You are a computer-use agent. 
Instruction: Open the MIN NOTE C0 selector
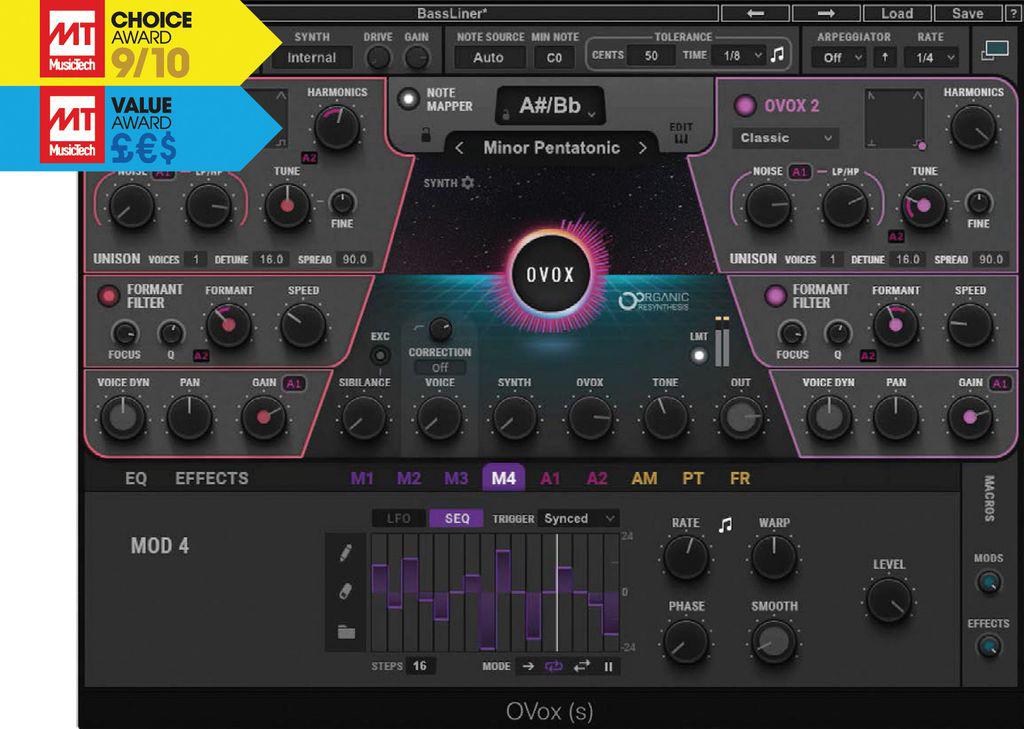(554, 57)
